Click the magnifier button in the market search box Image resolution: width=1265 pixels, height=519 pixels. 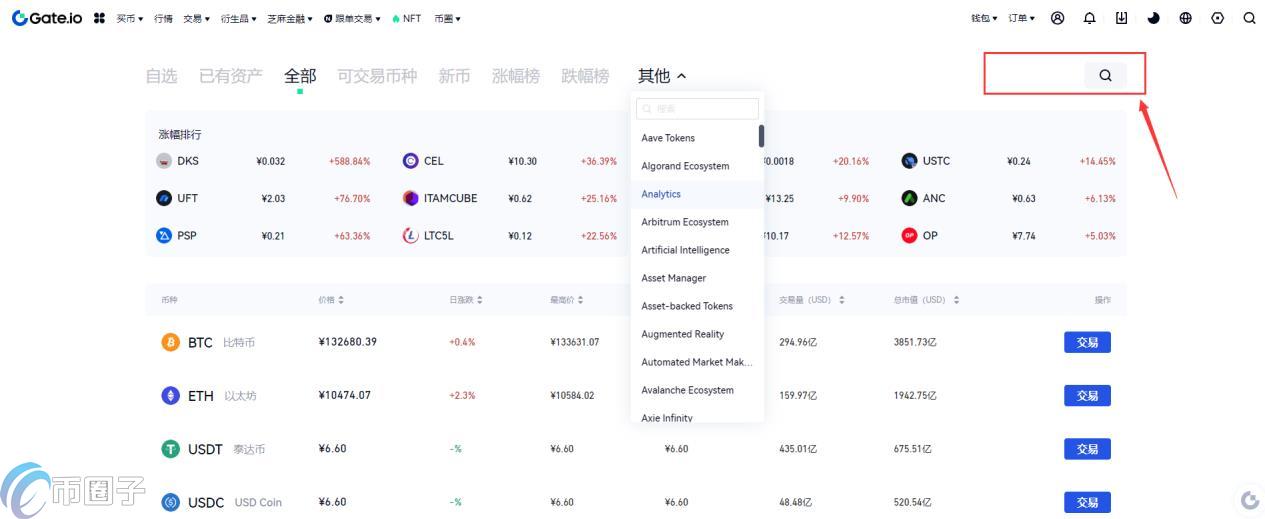[x=1105, y=75]
